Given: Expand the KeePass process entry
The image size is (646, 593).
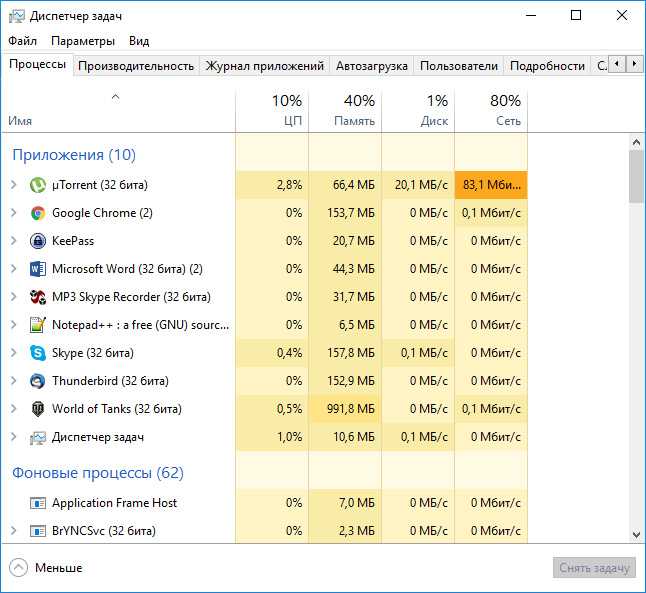Looking at the screenshot, I should (14, 241).
